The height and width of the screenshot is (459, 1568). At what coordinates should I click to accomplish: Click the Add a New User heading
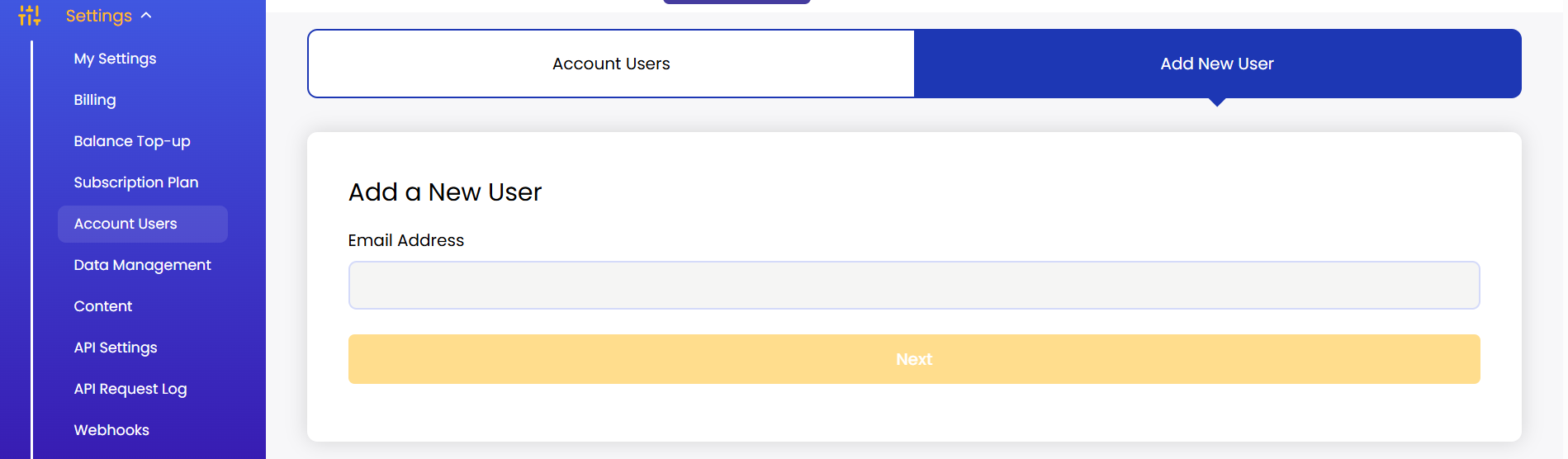[445, 192]
